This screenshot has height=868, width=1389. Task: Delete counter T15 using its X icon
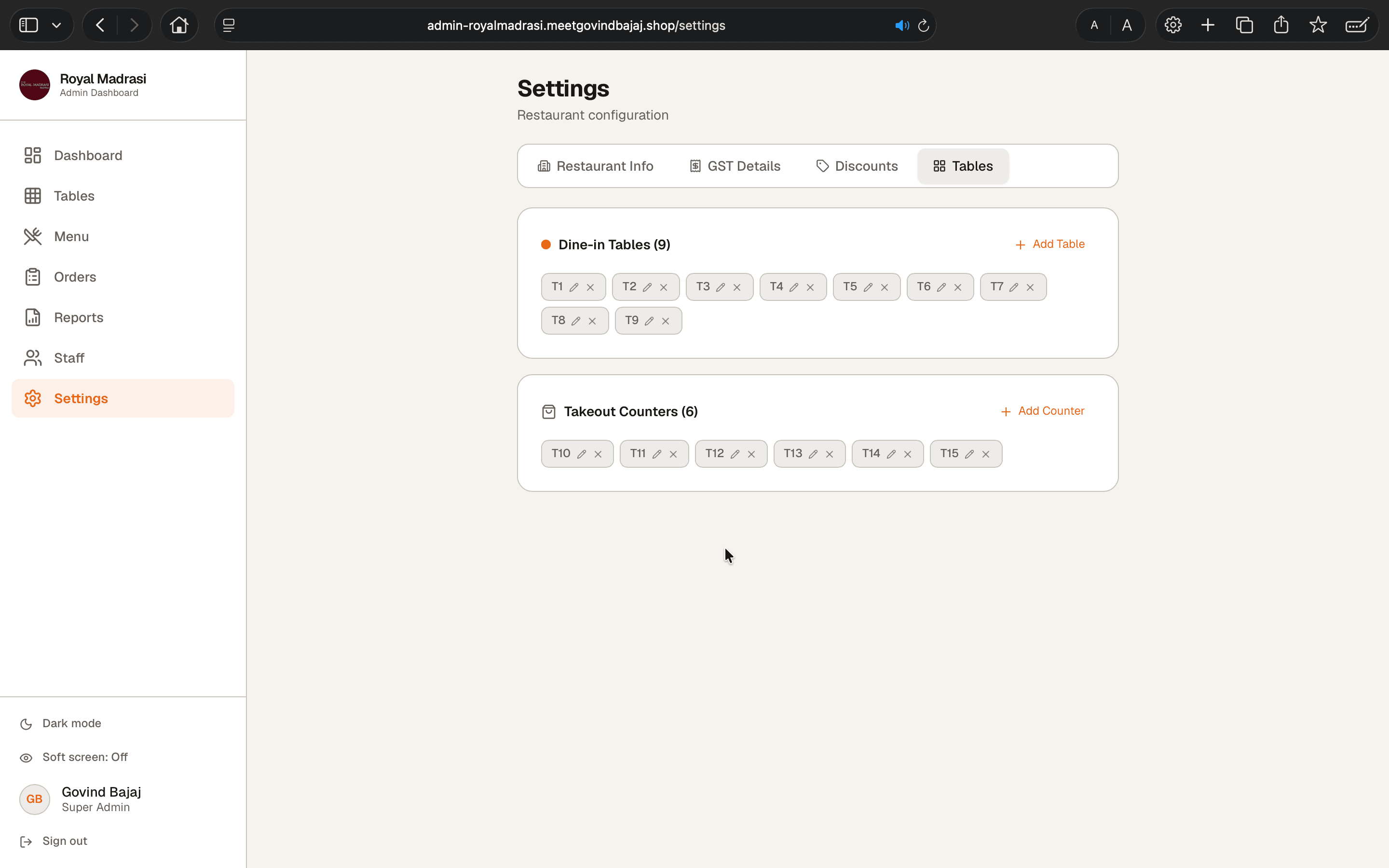click(x=985, y=454)
